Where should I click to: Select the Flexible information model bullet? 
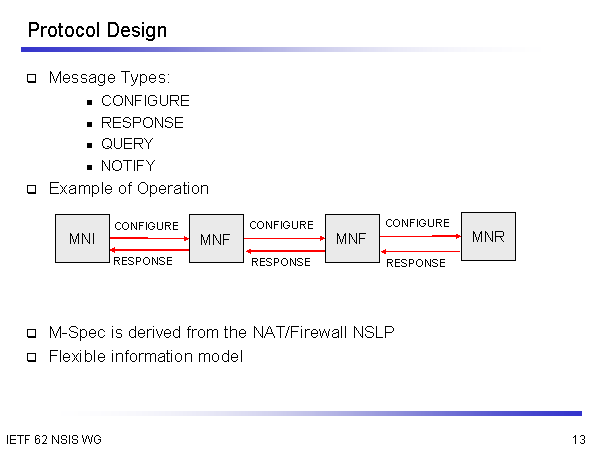click(x=146, y=355)
